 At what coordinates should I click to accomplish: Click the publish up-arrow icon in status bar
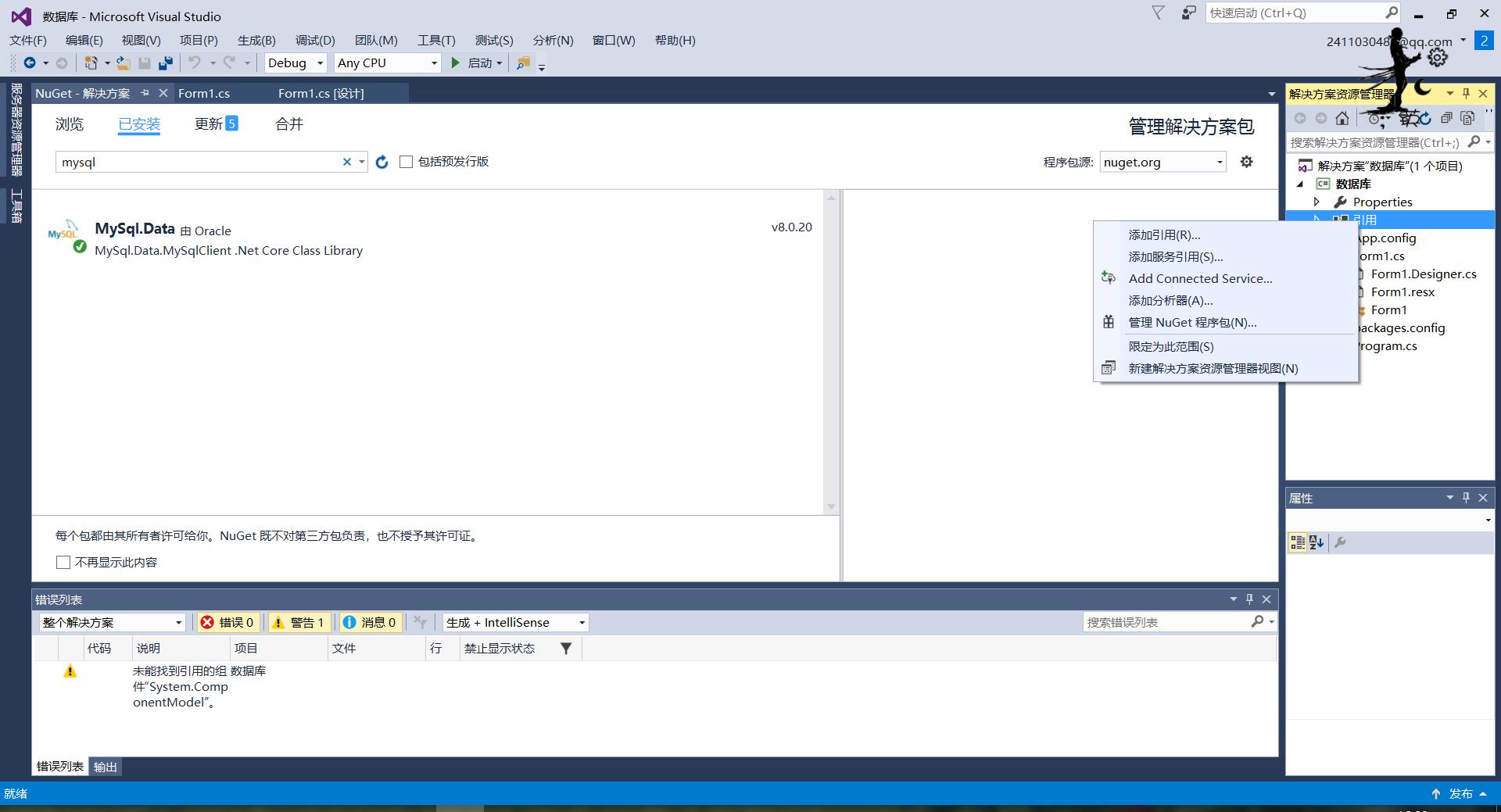click(1435, 793)
